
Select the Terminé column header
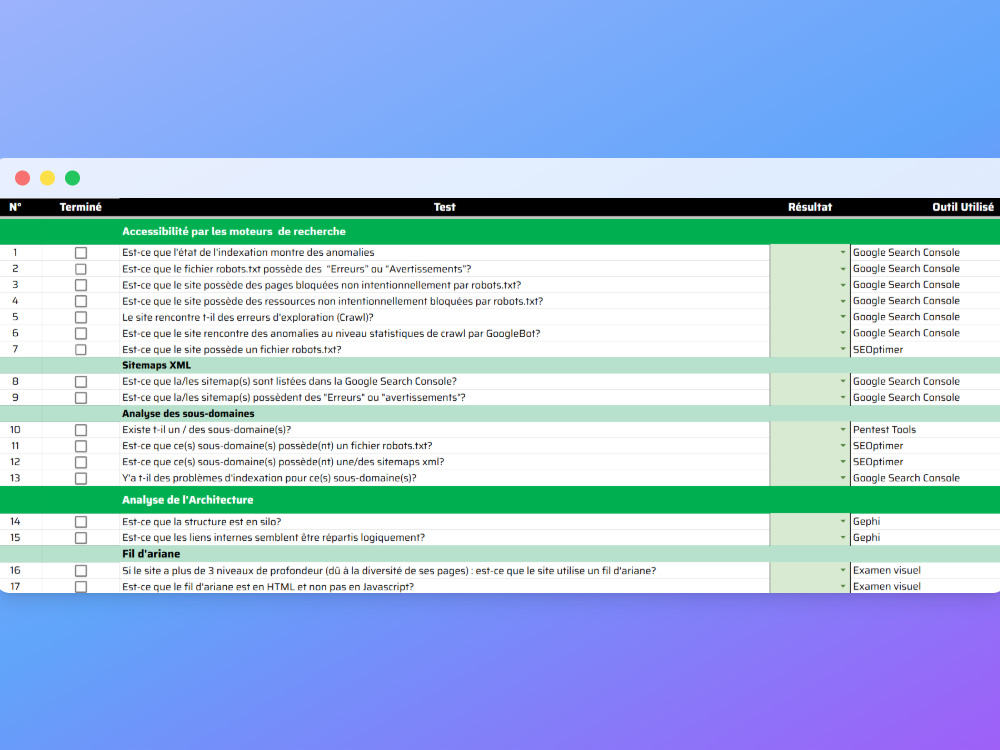80,207
